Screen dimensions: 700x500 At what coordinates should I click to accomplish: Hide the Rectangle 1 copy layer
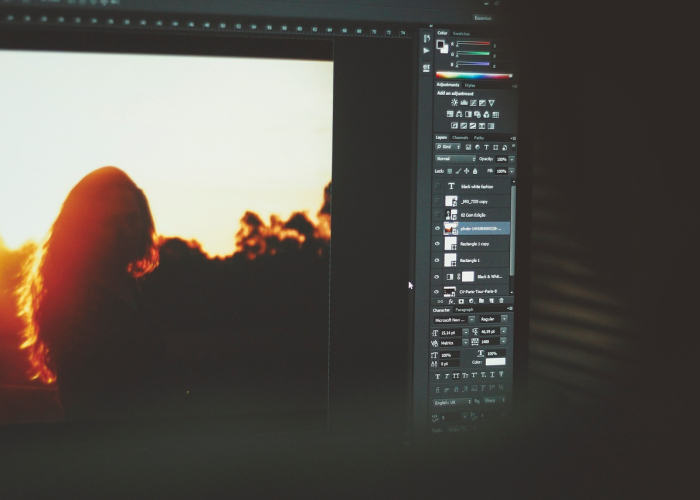[437, 243]
